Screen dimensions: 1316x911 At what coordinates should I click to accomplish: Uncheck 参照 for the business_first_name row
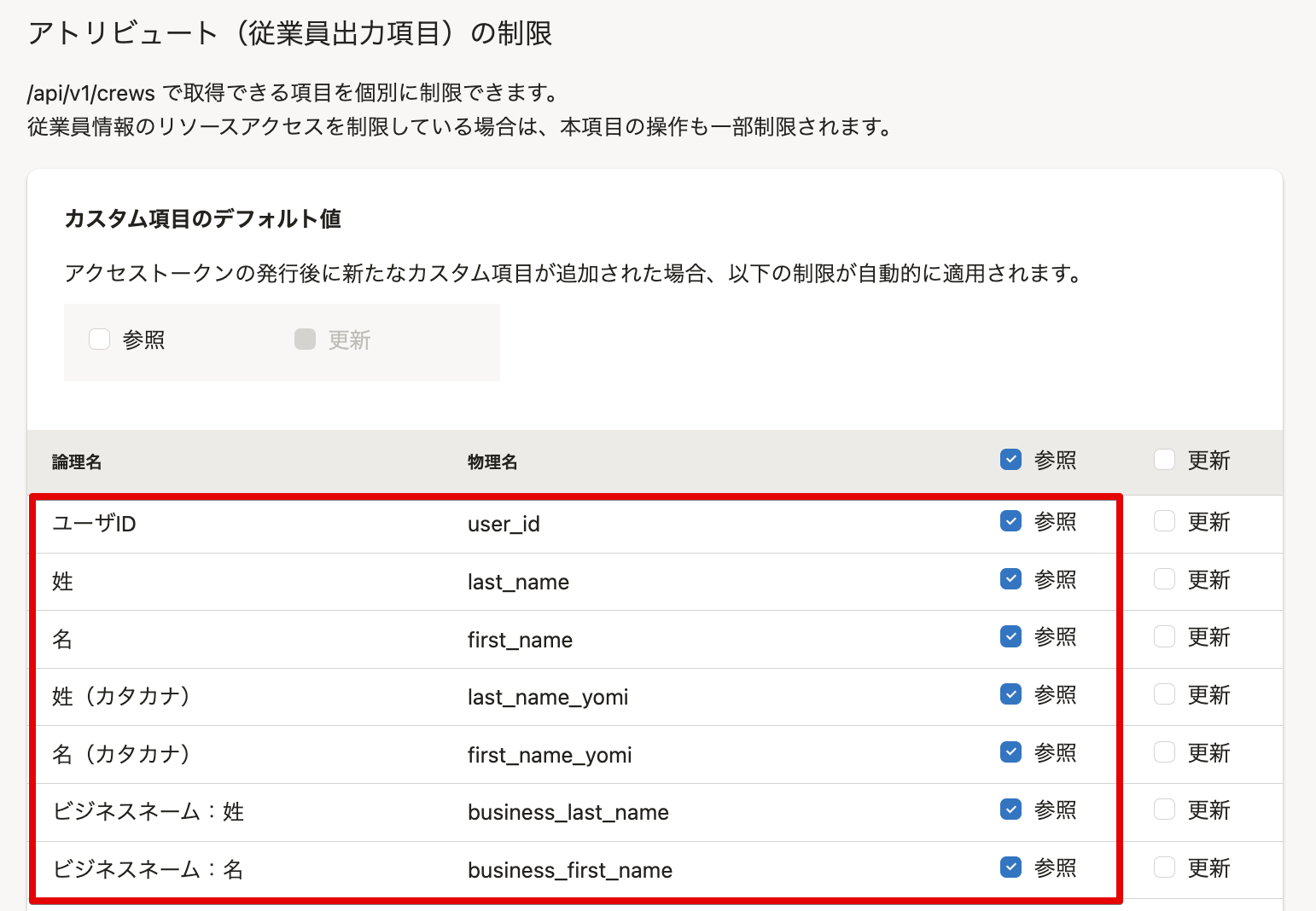[1010, 867]
